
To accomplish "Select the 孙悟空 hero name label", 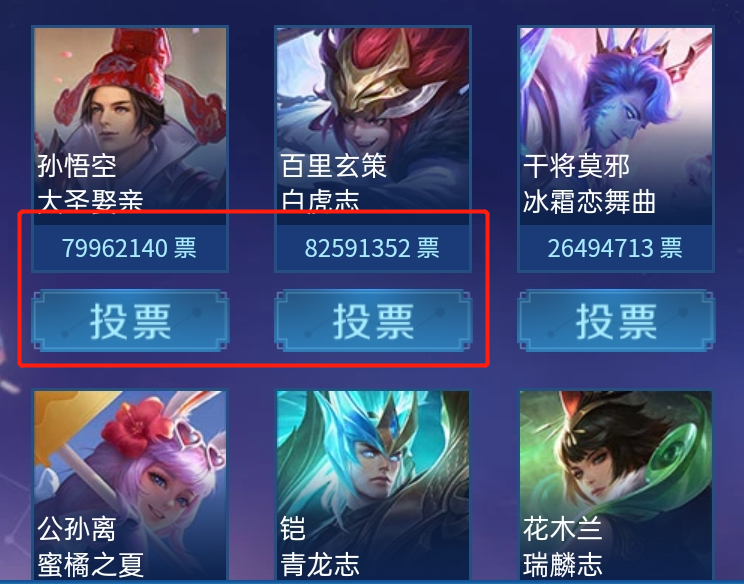I will (x=77, y=166).
